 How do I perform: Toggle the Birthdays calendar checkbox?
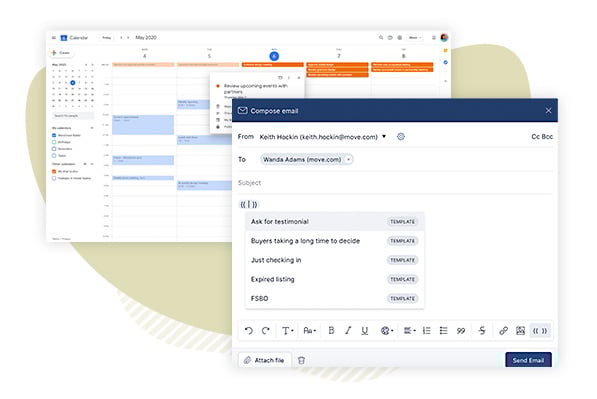54,142
